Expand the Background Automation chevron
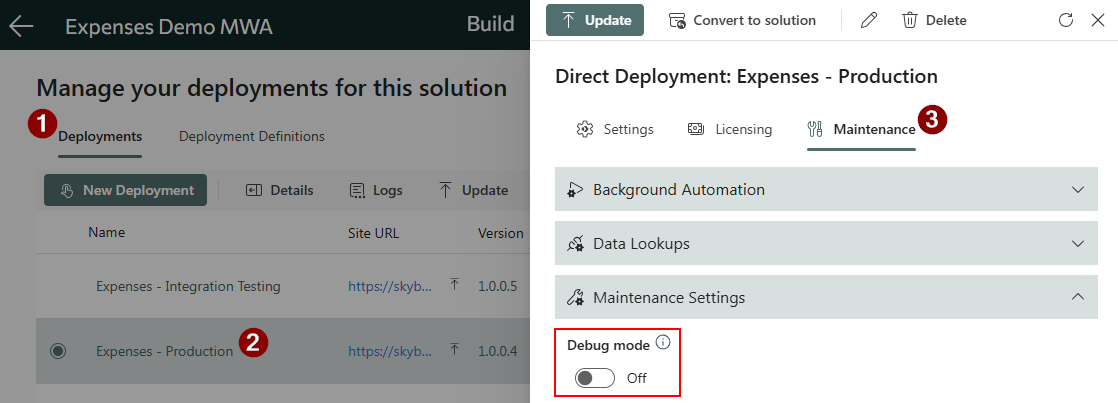Image resolution: width=1118 pixels, height=403 pixels. pyautogui.click(x=1077, y=190)
